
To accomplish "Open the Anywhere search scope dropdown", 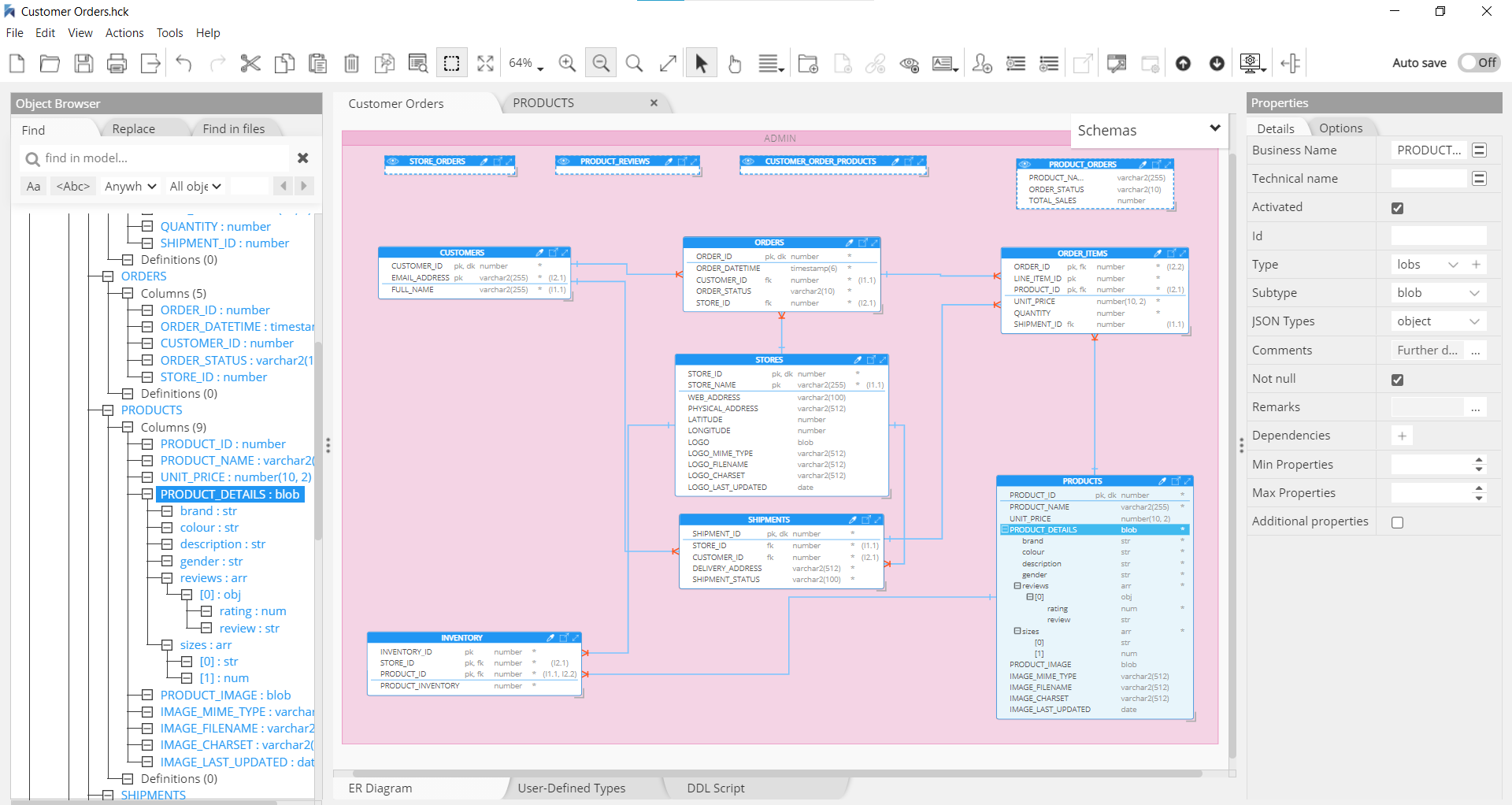I will pyautogui.click(x=131, y=187).
